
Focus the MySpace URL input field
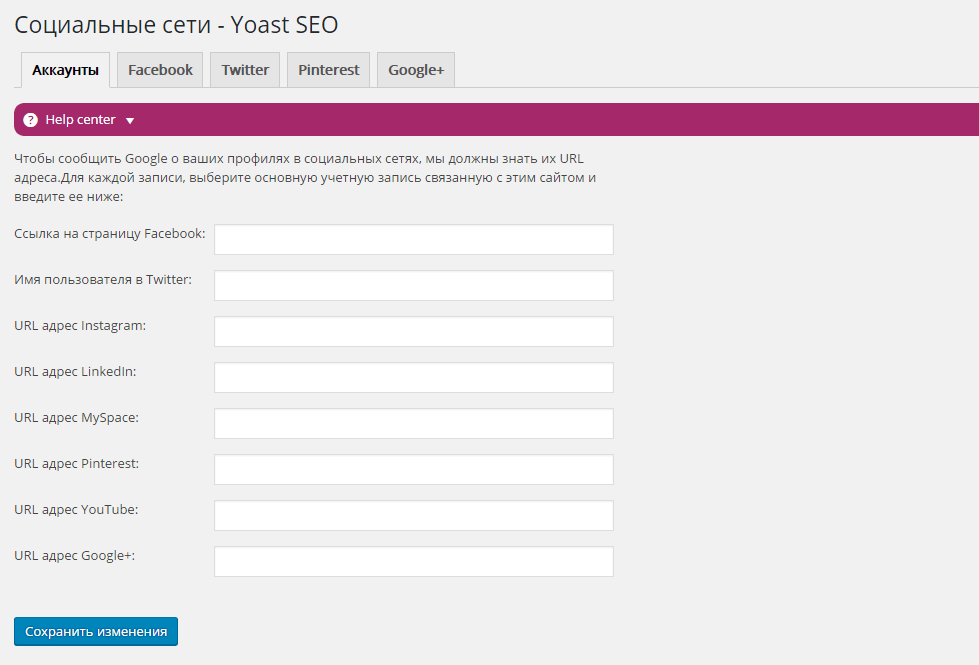click(414, 423)
